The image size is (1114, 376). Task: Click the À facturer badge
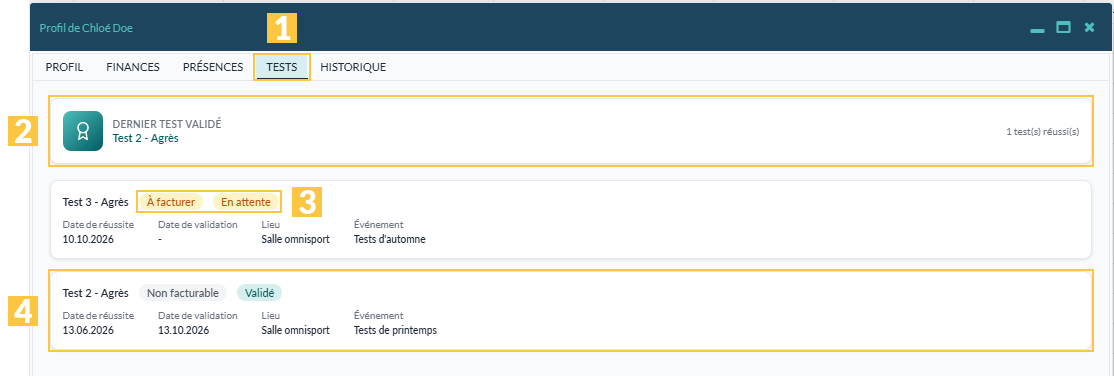171,202
